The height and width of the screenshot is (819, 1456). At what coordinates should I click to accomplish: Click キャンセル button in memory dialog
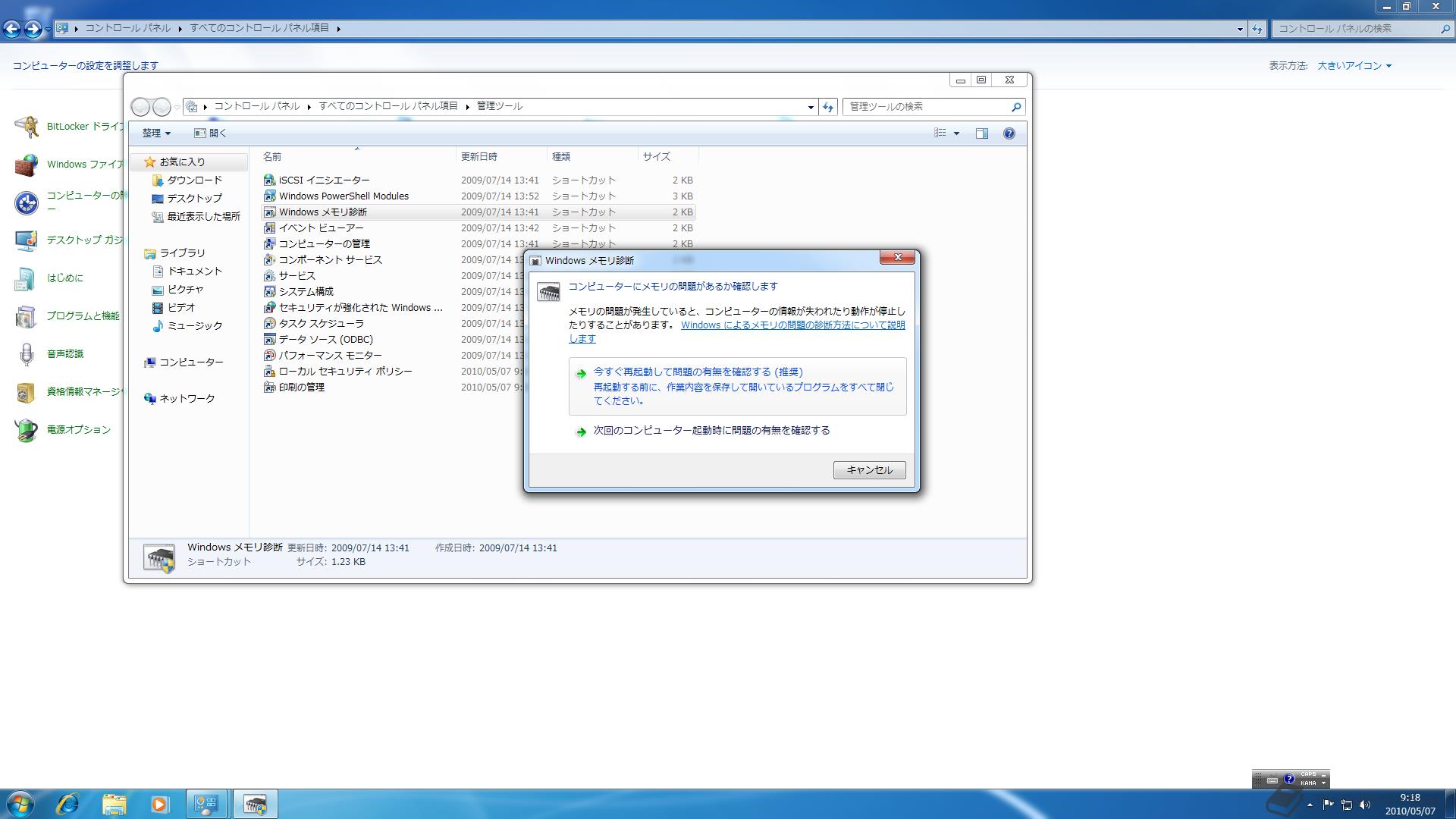[869, 470]
